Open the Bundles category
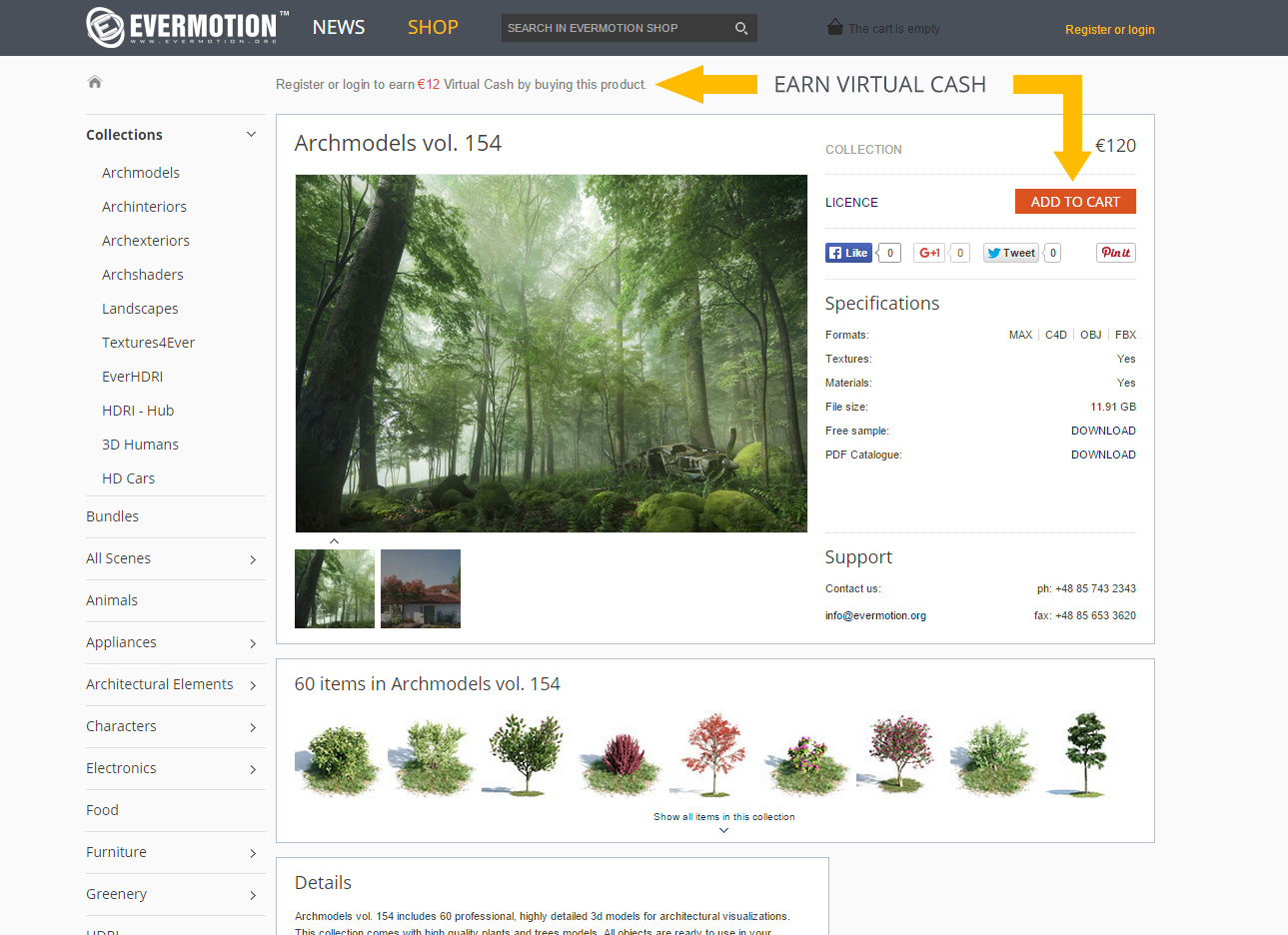Image resolution: width=1288 pixels, height=935 pixels. [112, 516]
